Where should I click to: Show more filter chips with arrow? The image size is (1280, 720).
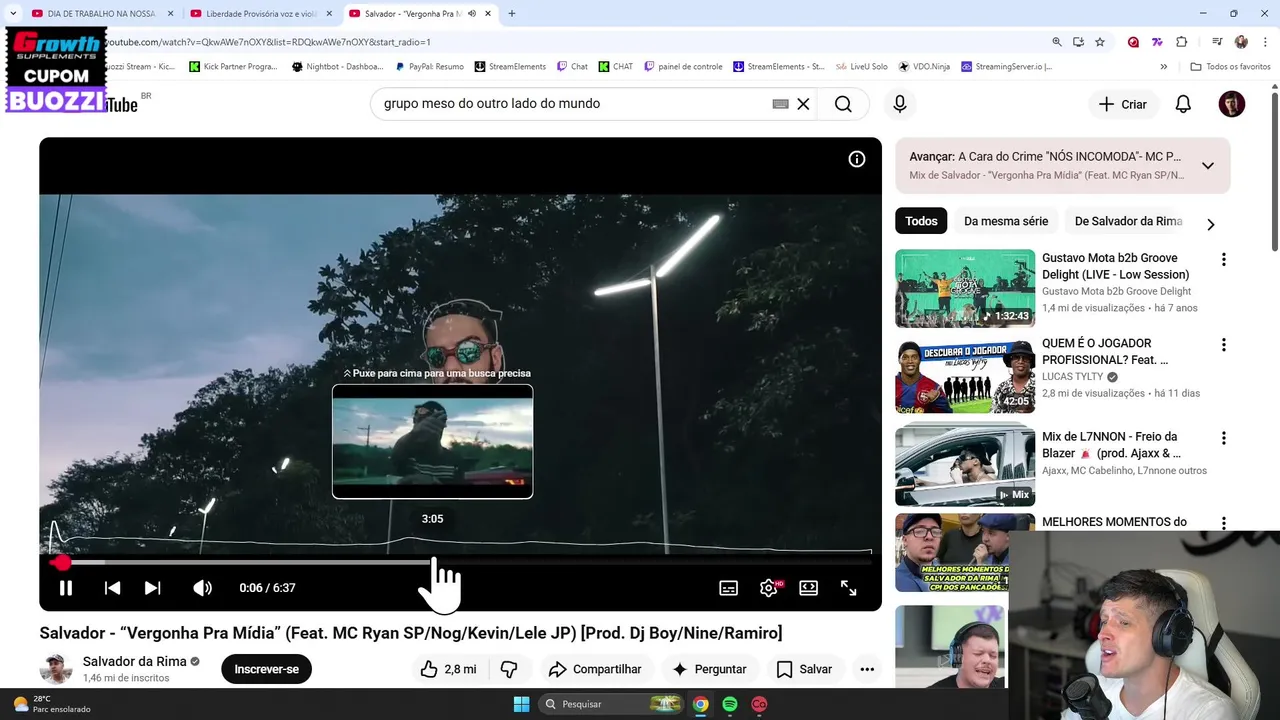(x=1211, y=224)
